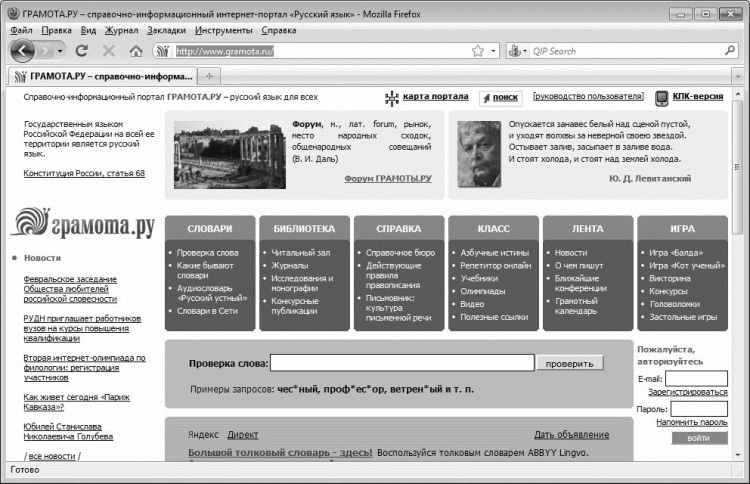The width and height of the screenshot is (750, 484).
Task: Click the грамота.ру snail logo
Action: (x=83, y=224)
